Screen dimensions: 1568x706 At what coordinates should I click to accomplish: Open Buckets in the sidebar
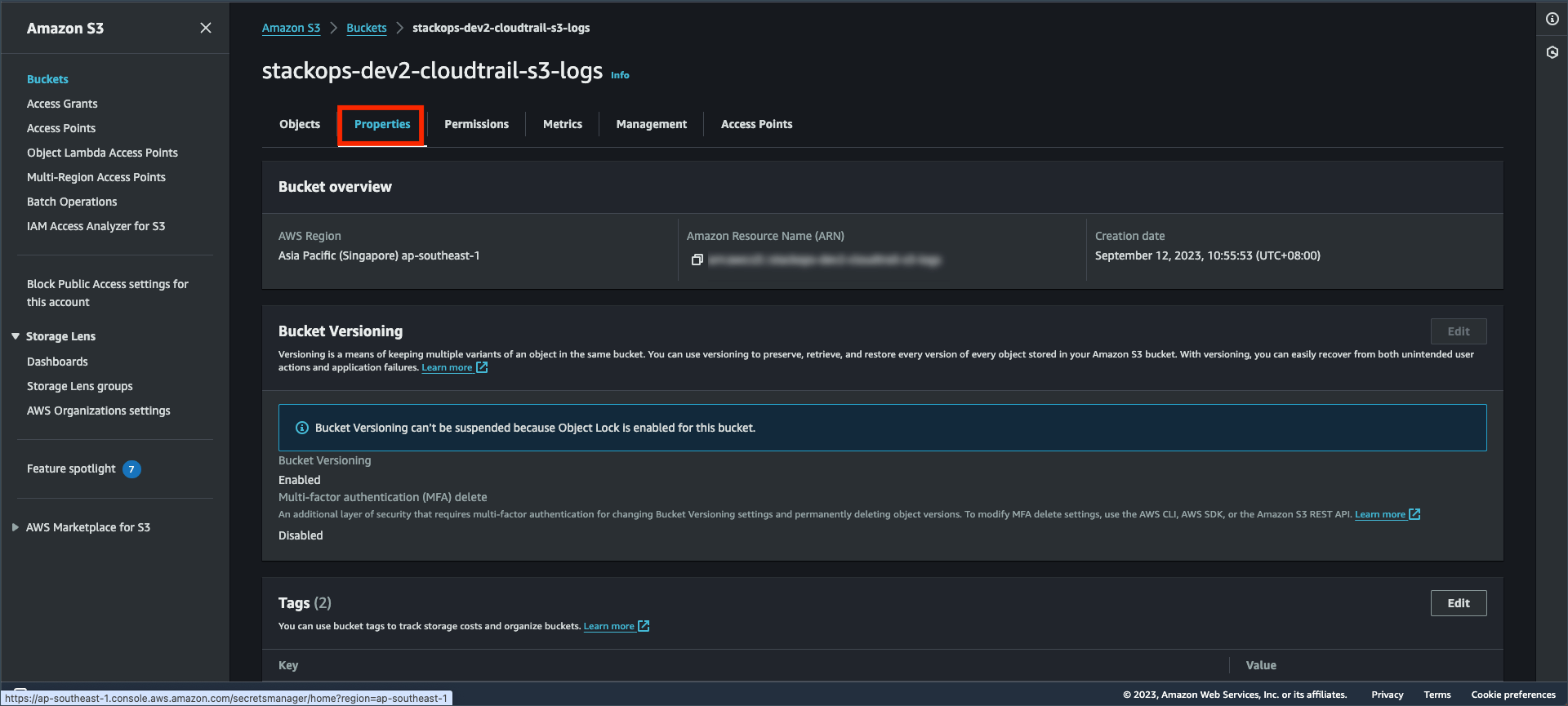47,79
